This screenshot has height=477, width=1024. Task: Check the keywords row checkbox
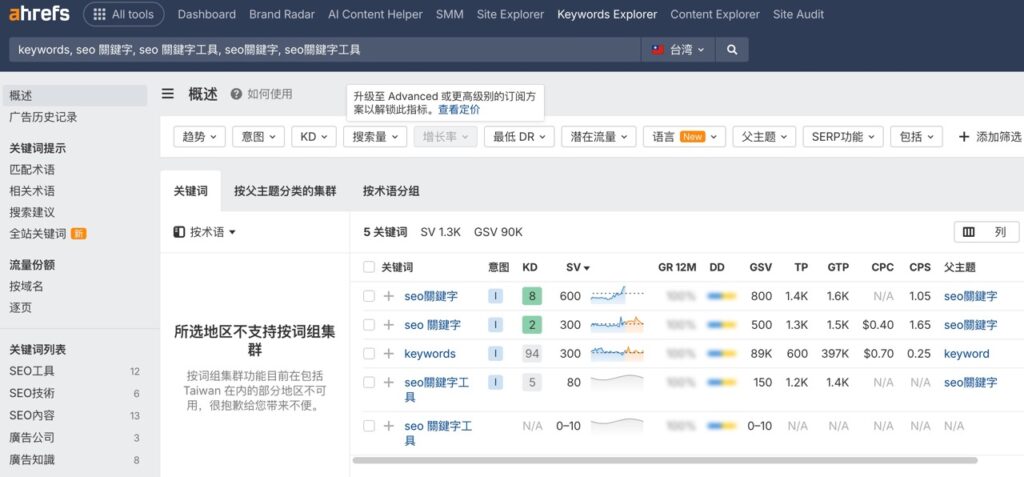[x=369, y=354]
